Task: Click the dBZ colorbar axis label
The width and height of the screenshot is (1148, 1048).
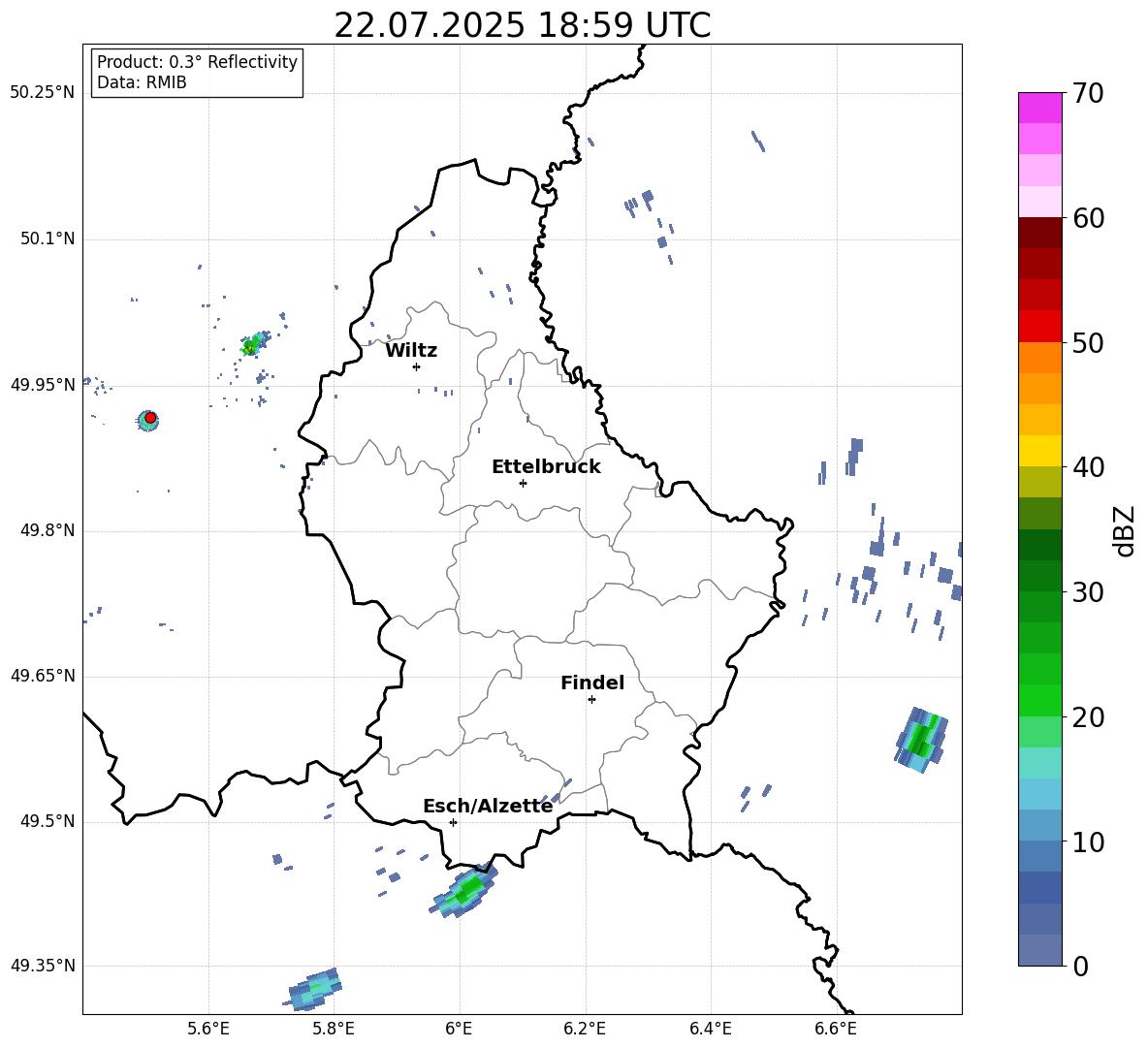Action: [x=1126, y=530]
